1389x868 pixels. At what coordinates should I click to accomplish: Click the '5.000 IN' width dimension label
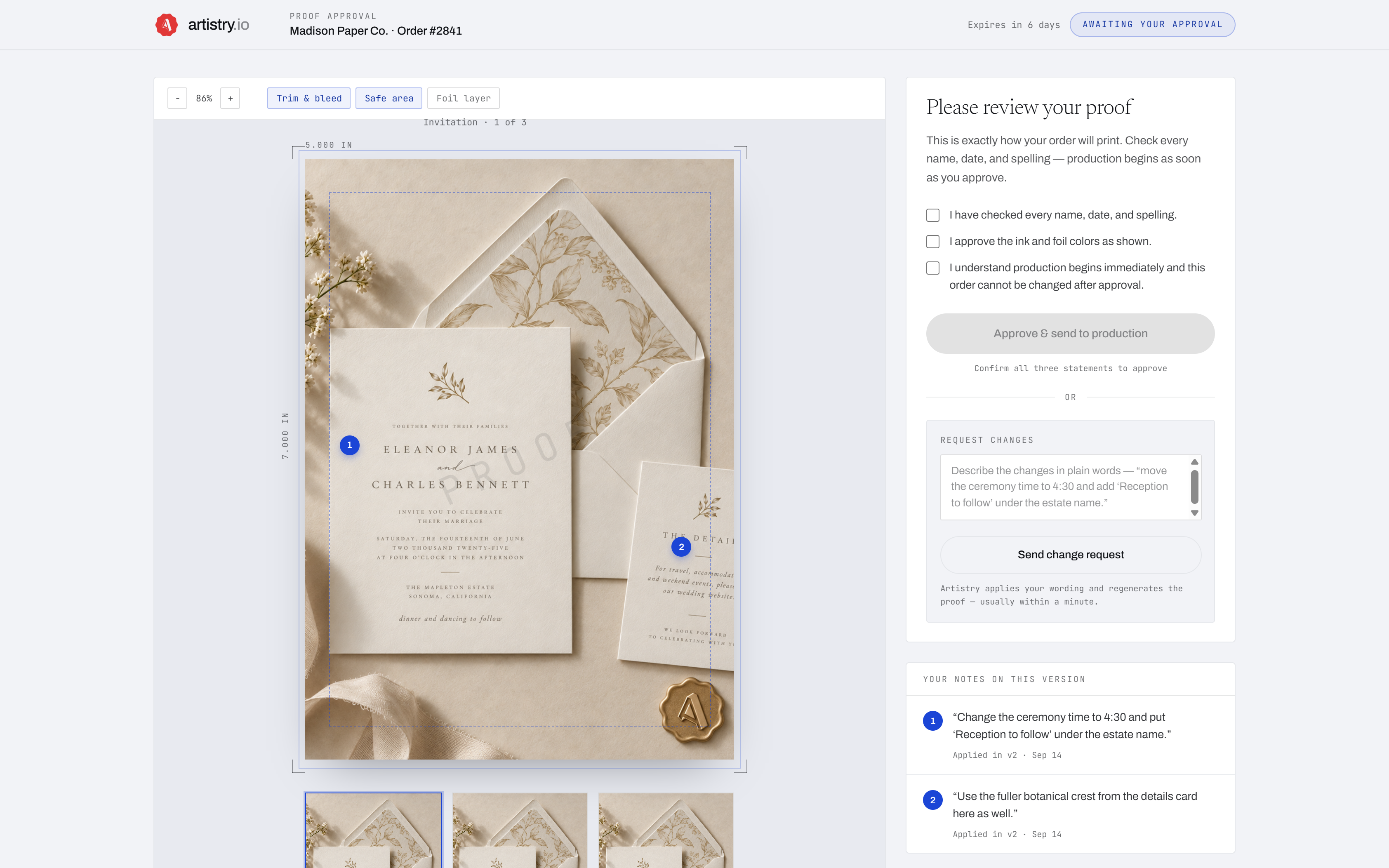[328, 145]
